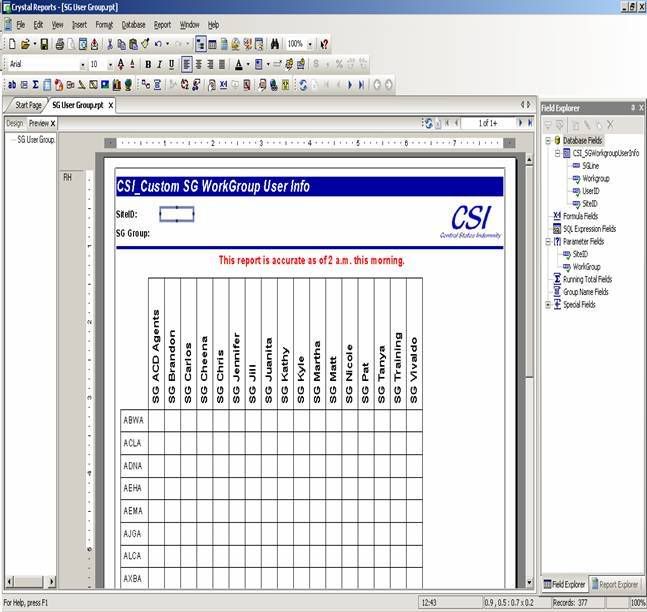
Task: Toggle Center alignment
Action: (x=198, y=64)
